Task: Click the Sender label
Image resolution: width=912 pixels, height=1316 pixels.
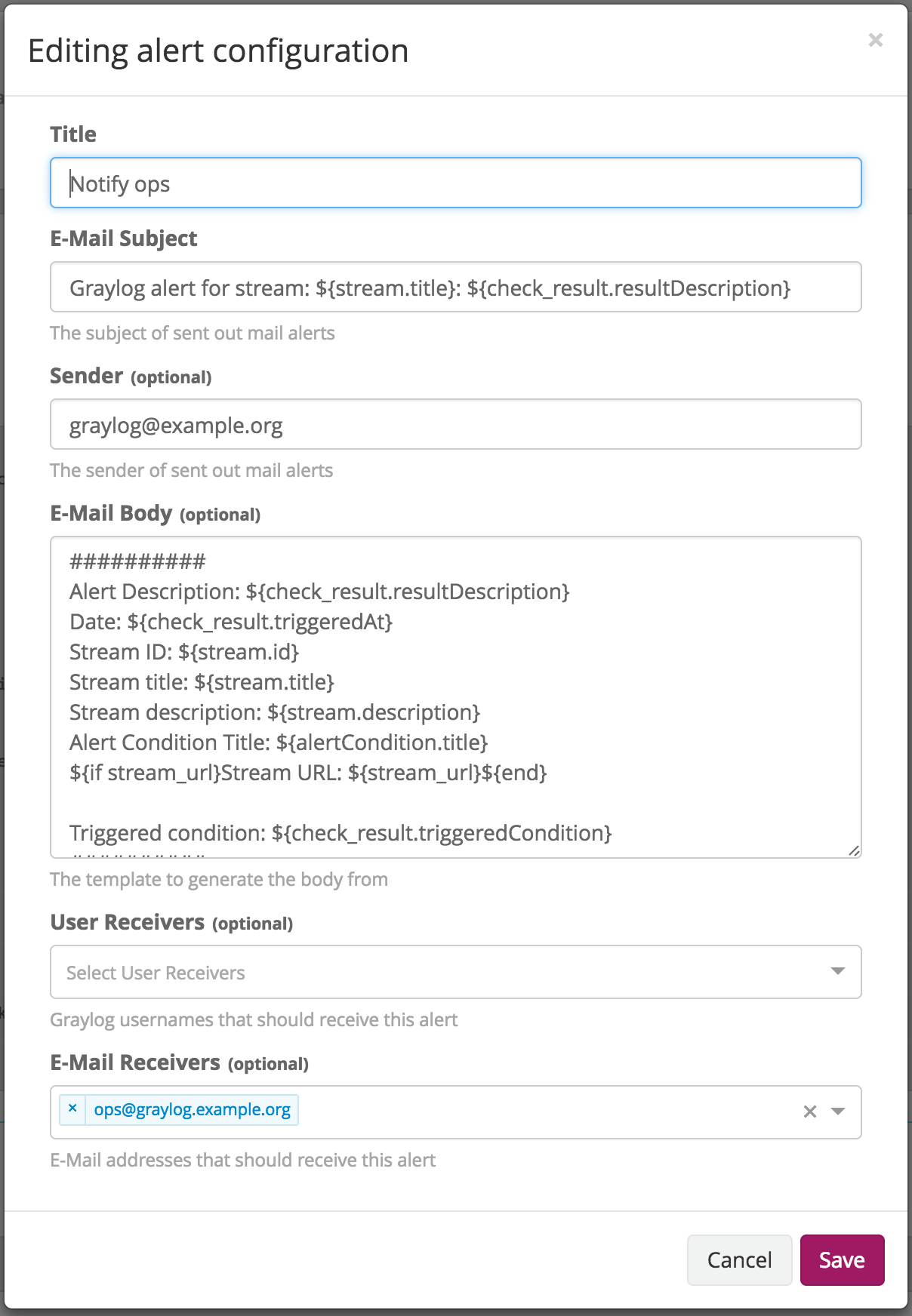Action: coord(86,376)
